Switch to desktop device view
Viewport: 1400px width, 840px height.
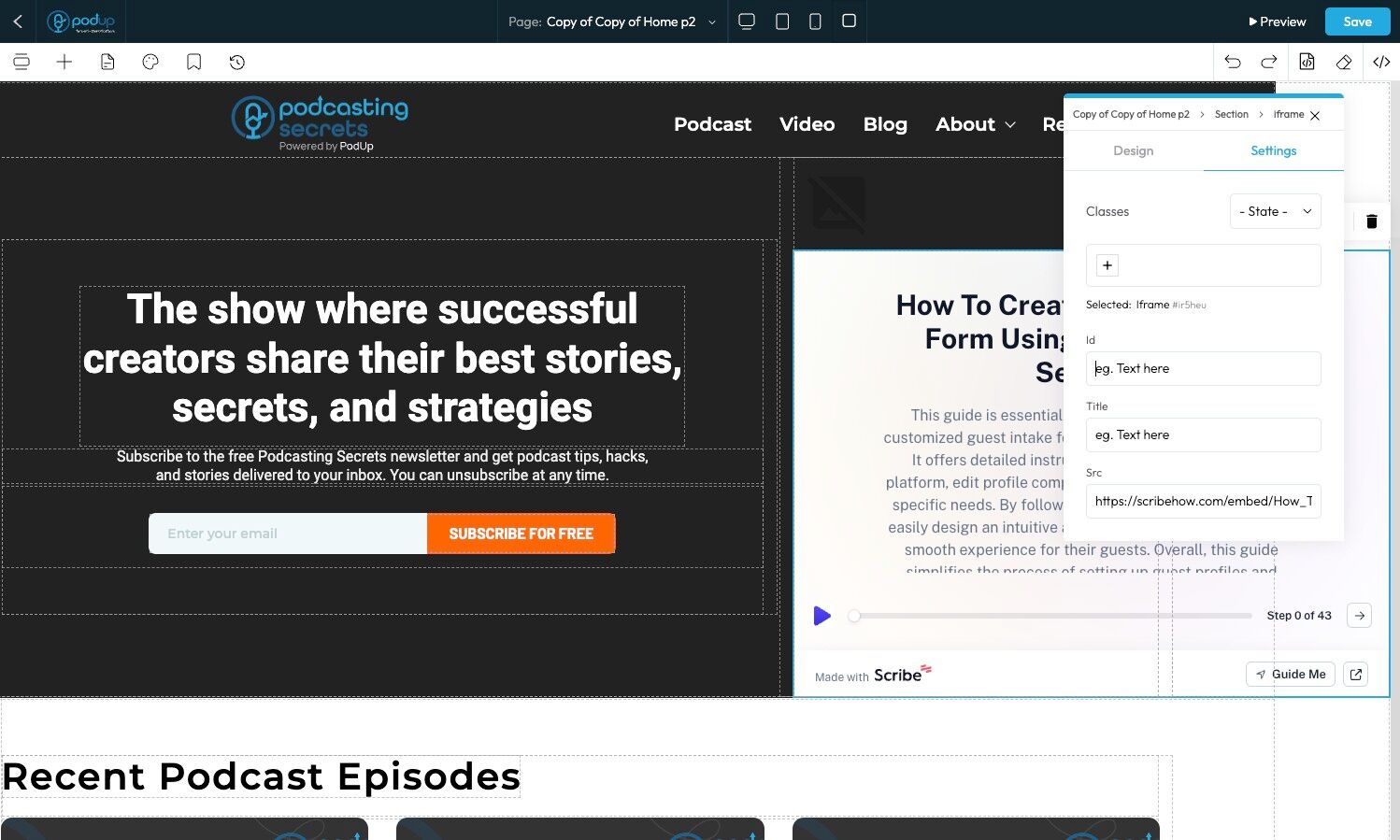click(x=747, y=21)
